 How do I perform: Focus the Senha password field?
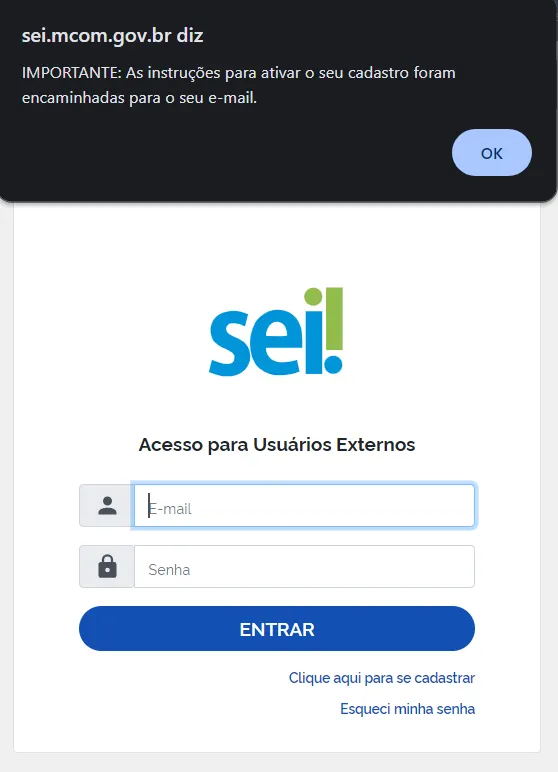coord(304,567)
